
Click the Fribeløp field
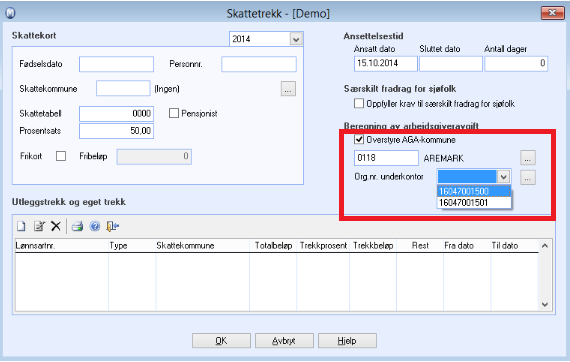click(x=154, y=157)
